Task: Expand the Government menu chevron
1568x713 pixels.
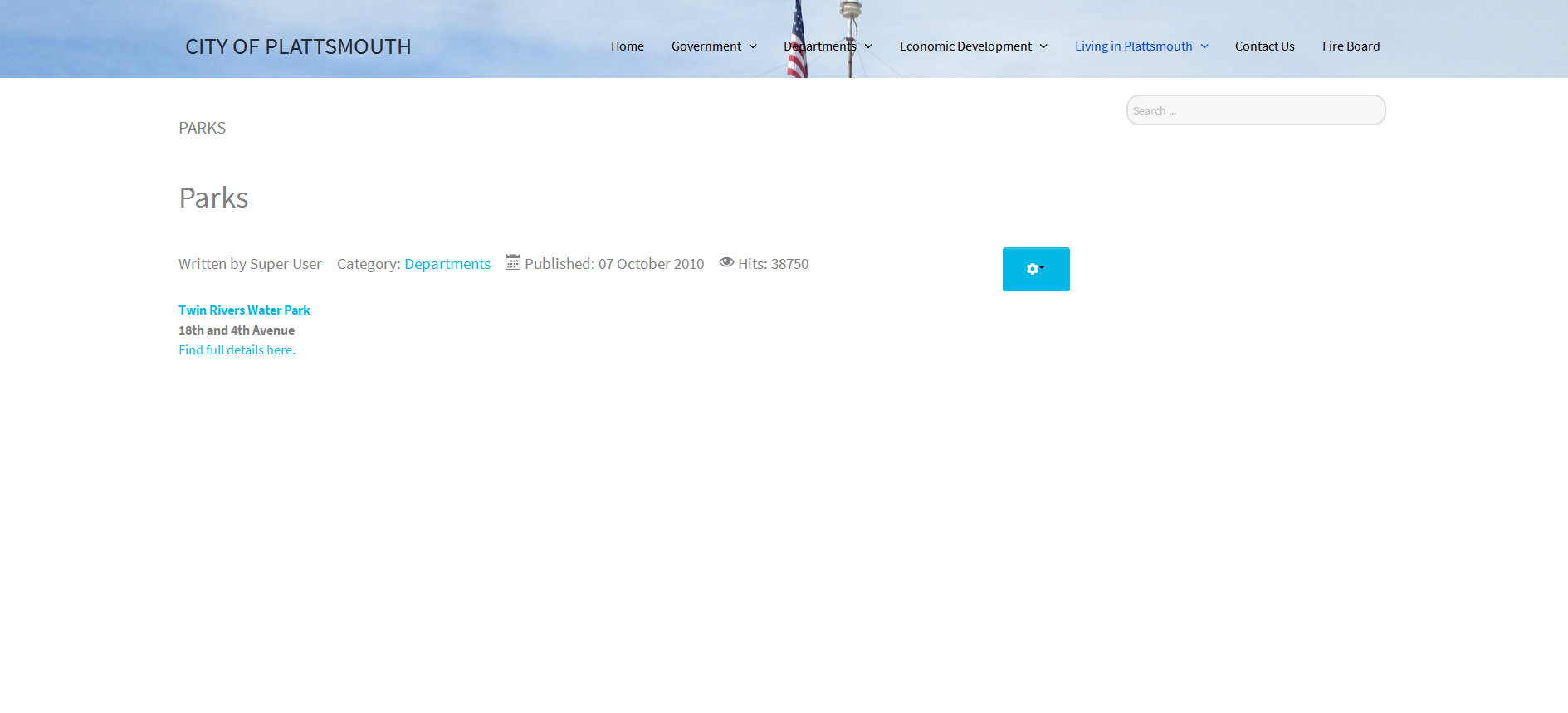Action: (x=753, y=46)
